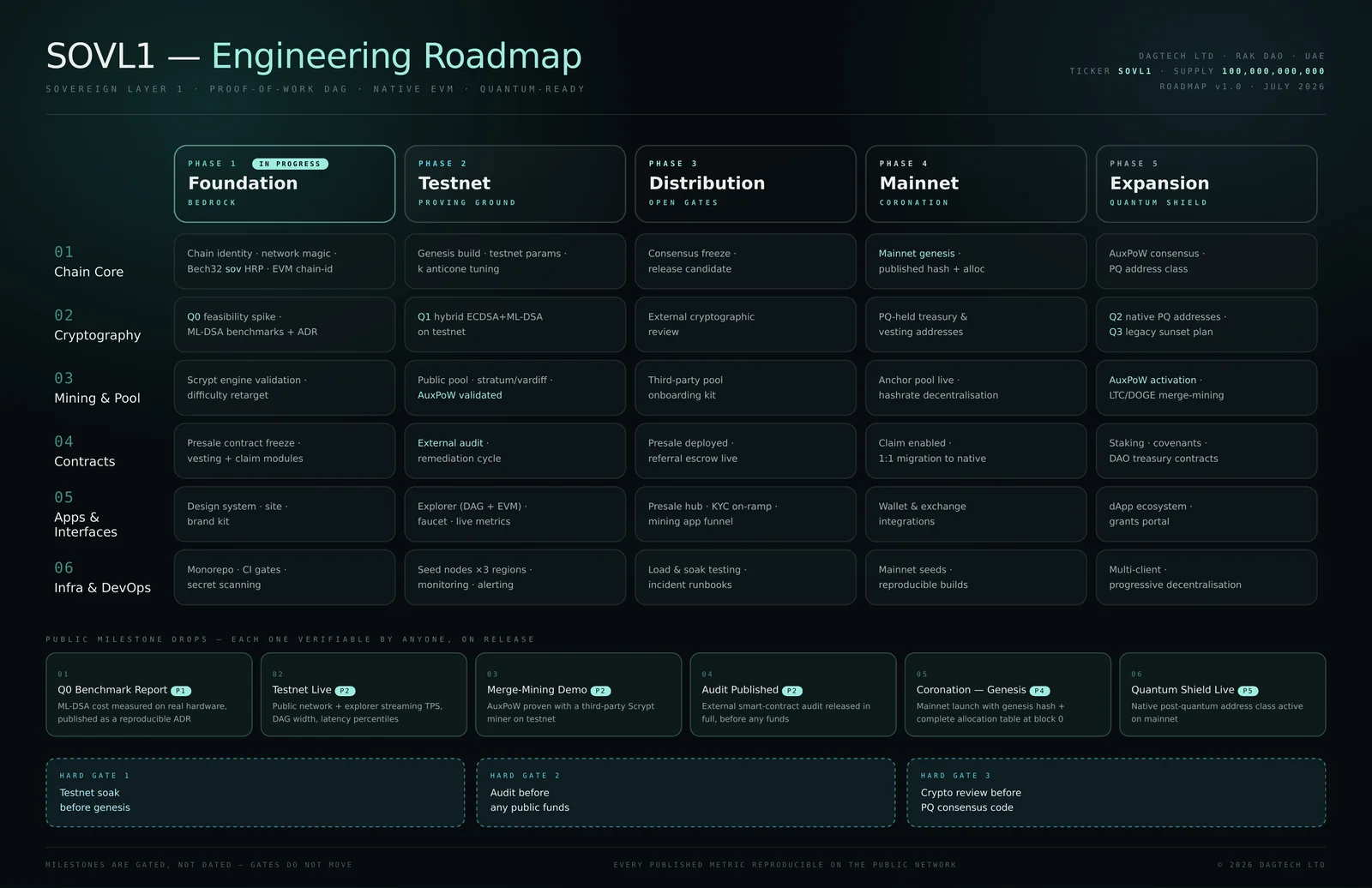This screenshot has width=1372, height=888.
Task: Open the Mainnet seeds reproducible builds cell
Action: click(976, 577)
